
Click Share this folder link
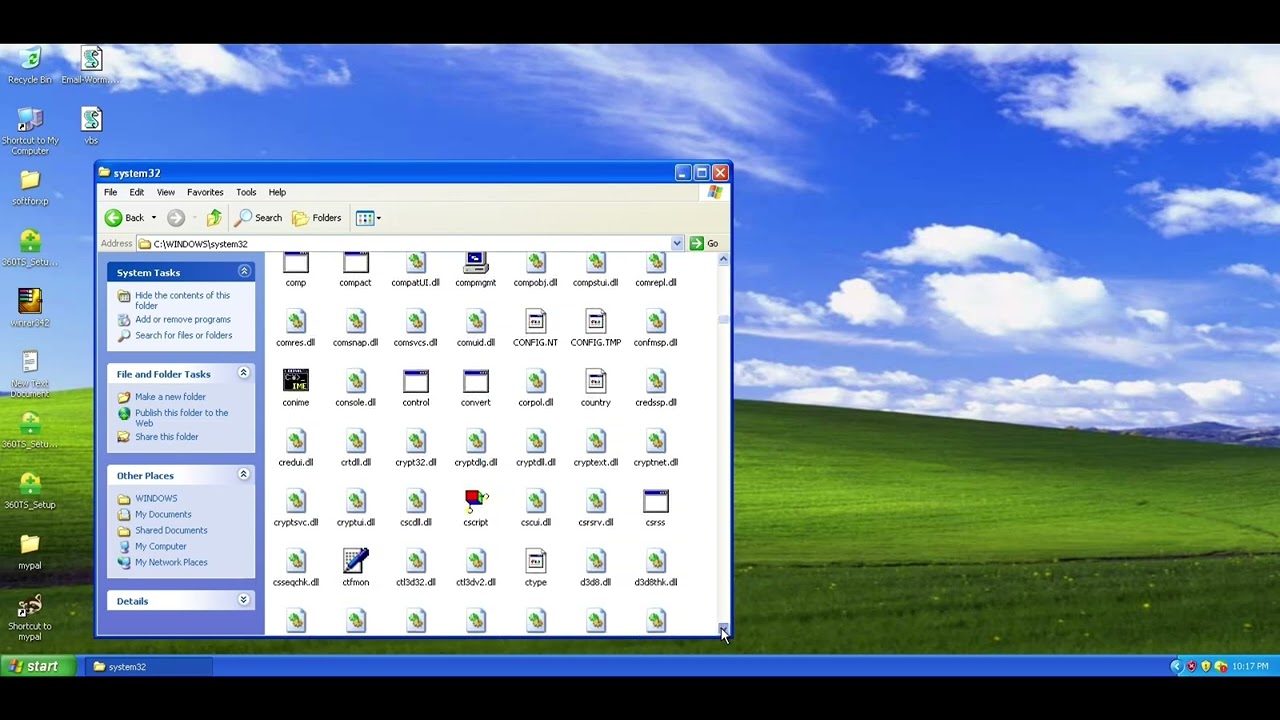click(x=167, y=437)
